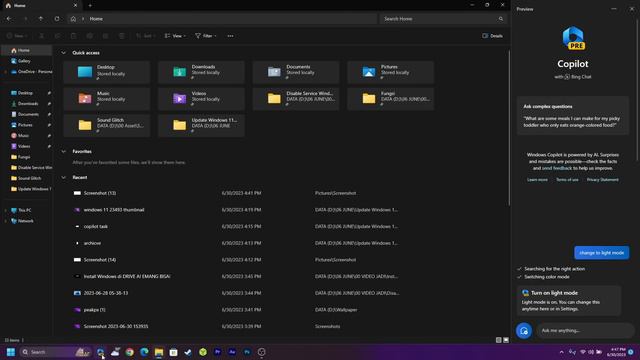Show hidden system tray icons
This screenshot has width=640, height=360.
(562, 352)
